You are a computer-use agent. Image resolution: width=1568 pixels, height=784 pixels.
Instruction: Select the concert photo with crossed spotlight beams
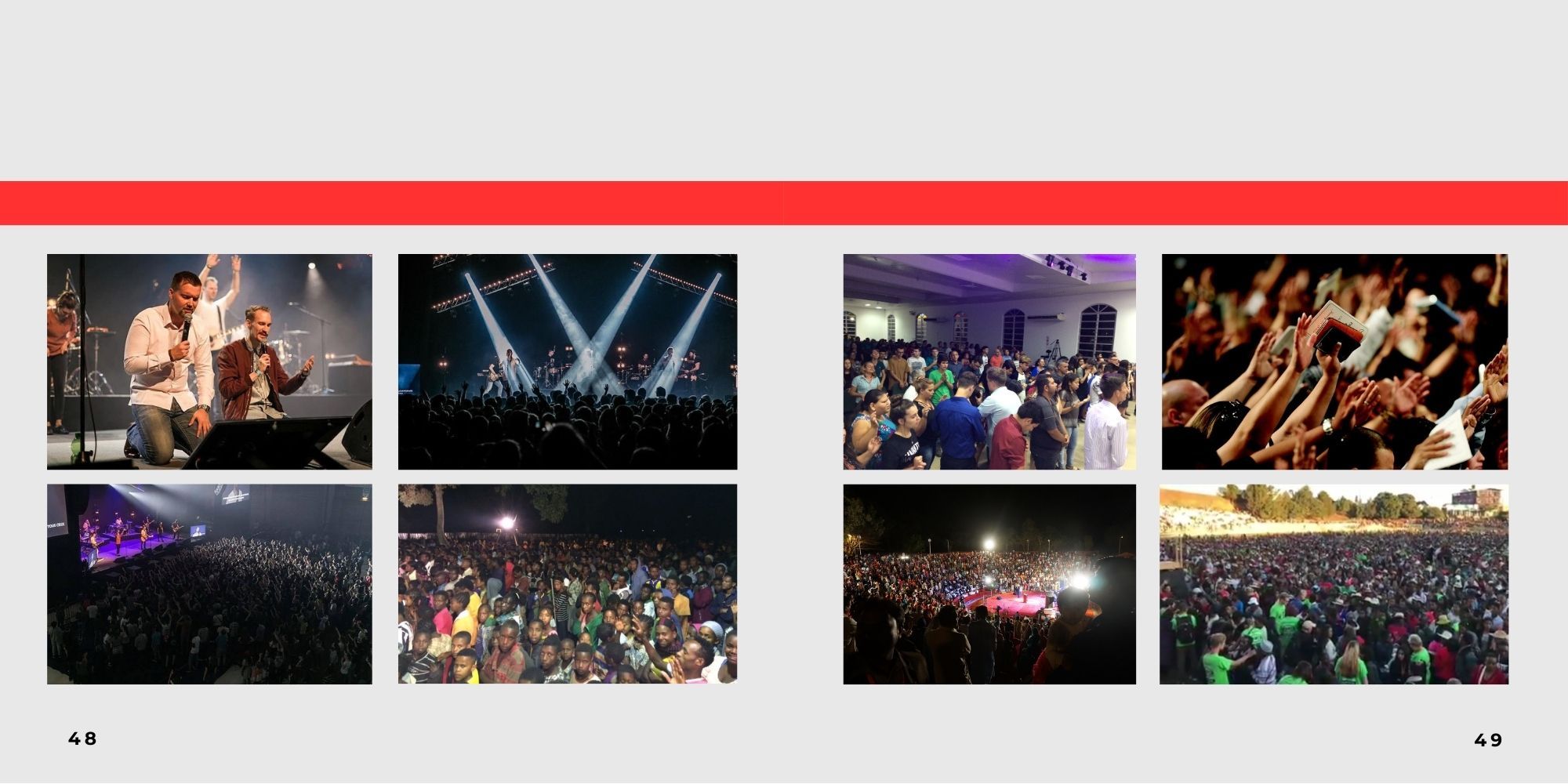pyautogui.click(x=568, y=361)
